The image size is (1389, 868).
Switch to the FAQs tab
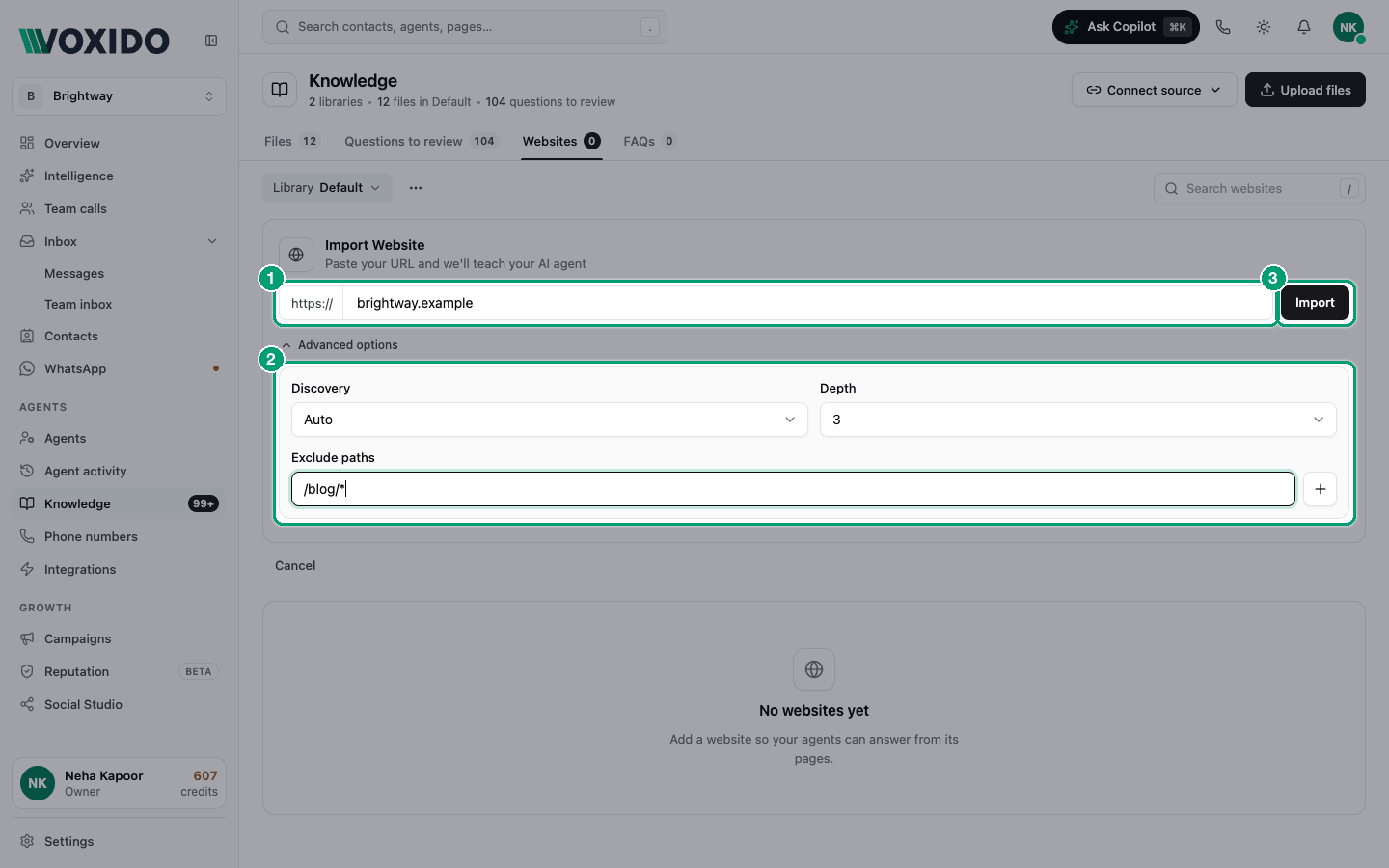[x=650, y=141]
